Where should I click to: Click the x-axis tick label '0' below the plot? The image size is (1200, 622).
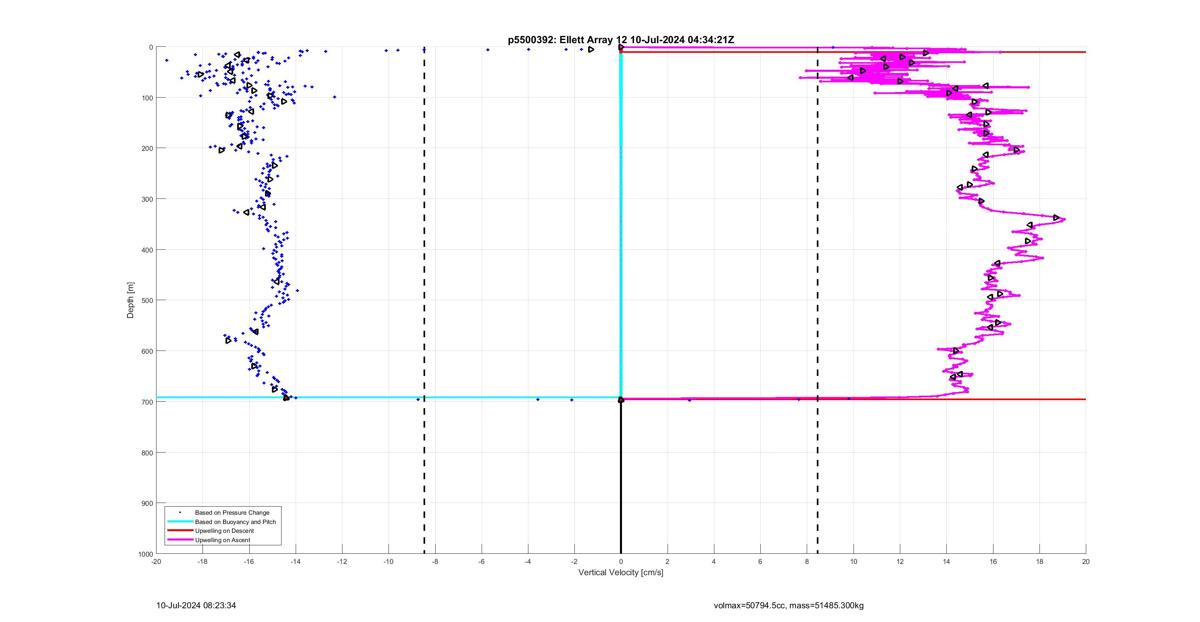pyautogui.click(x=621, y=561)
